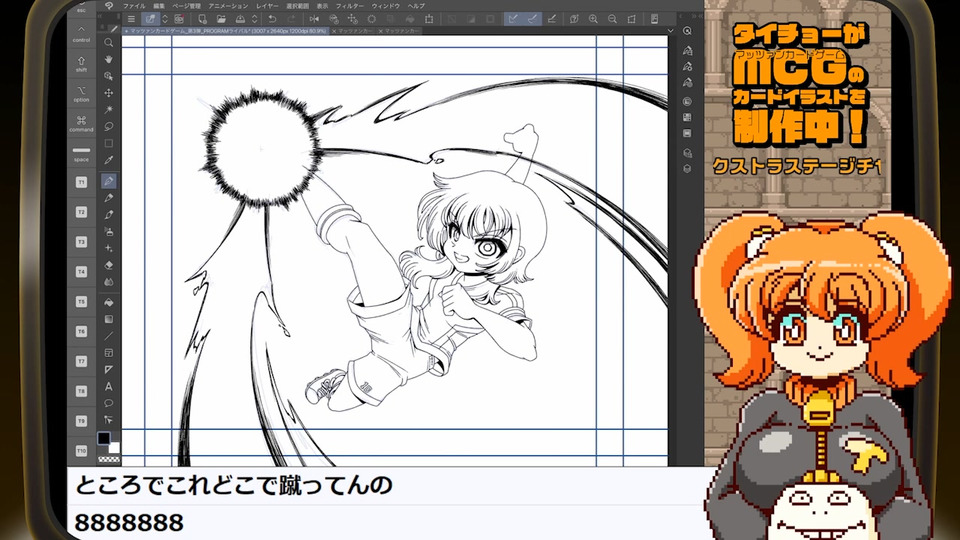Image resolution: width=960 pixels, height=540 pixels.
Task: Toggle the command modifier key
Action: [x=81, y=124]
